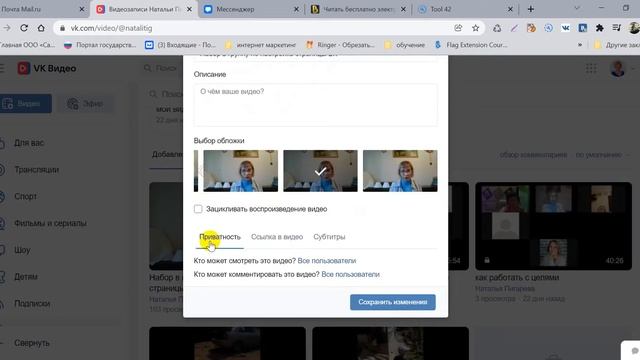Viewport: 640px width, 360px height.
Task: Click the VK Видео logo
Action: [x=47, y=68]
